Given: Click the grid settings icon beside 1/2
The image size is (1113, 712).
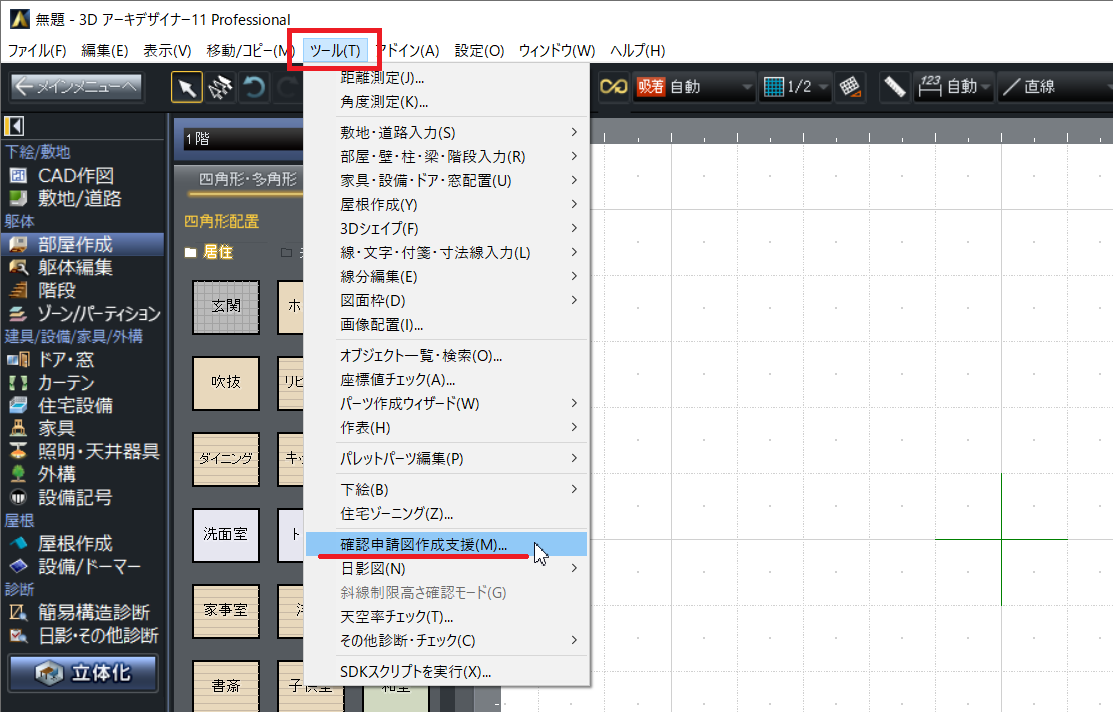Looking at the screenshot, I should [850, 87].
